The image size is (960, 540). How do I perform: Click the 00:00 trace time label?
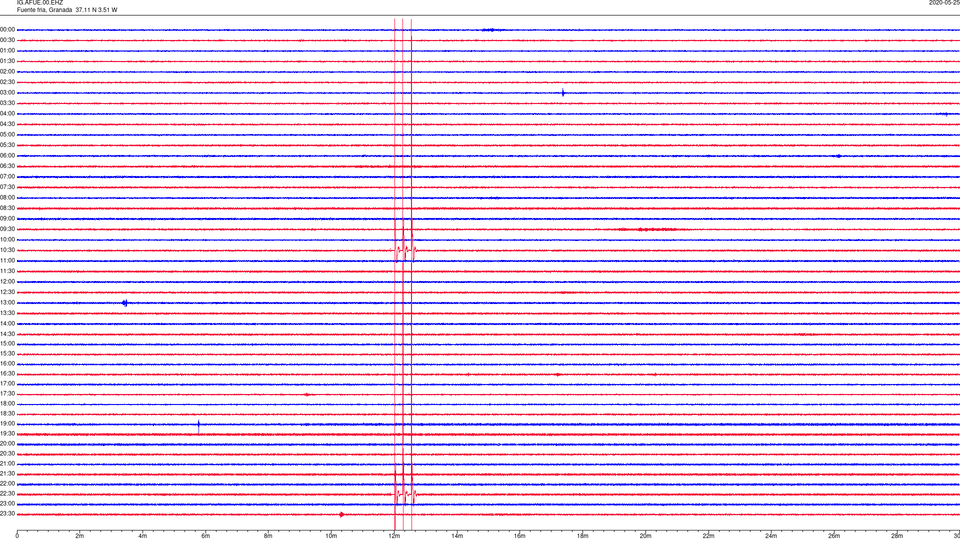[7, 29]
